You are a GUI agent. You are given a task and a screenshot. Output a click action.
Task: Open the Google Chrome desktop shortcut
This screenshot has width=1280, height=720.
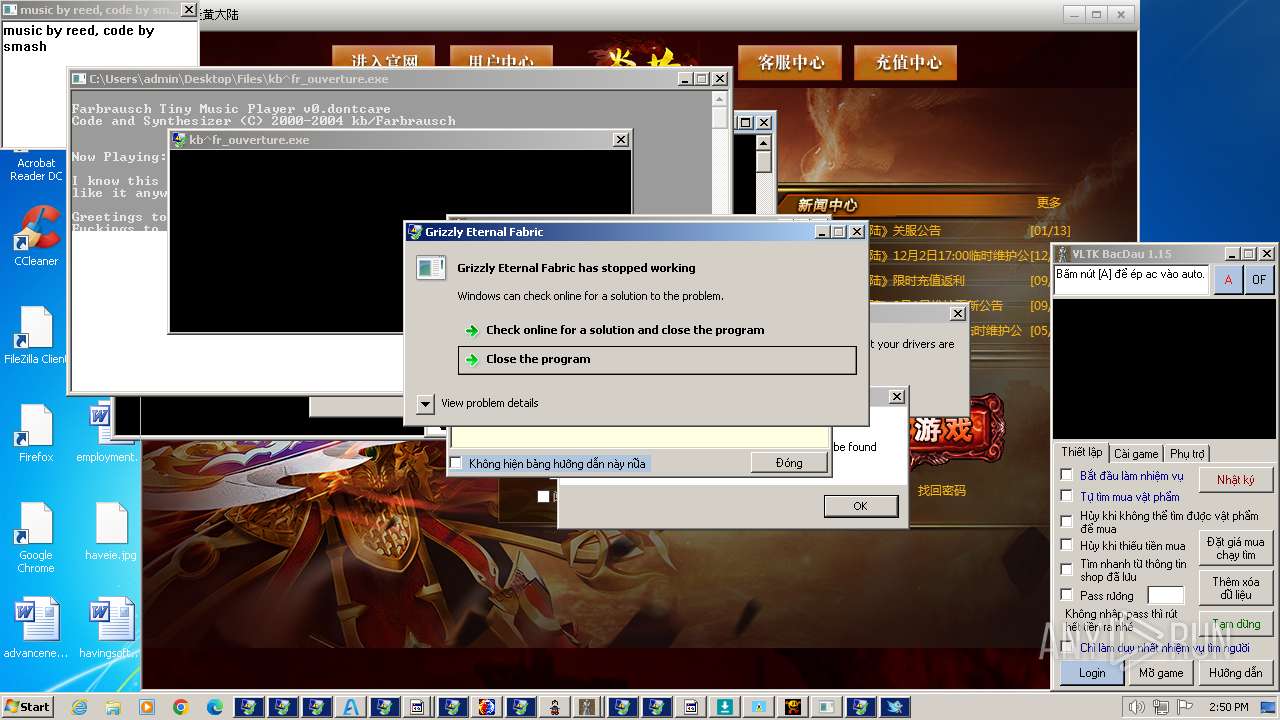click(x=36, y=537)
